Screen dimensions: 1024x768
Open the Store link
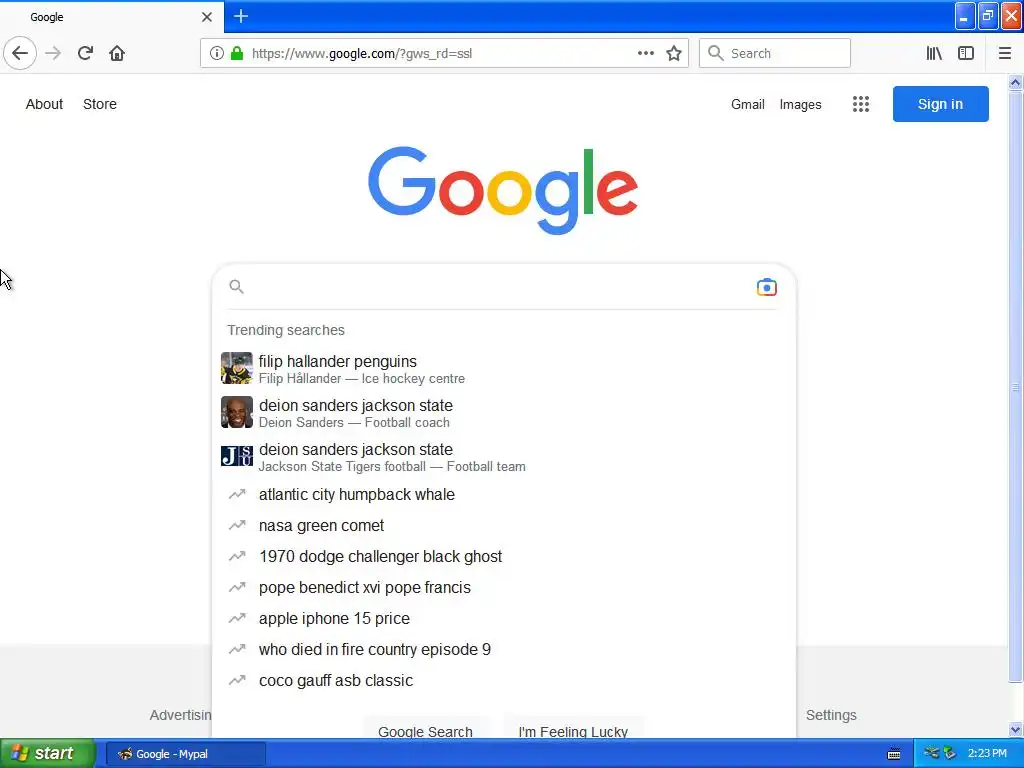(x=100, y=104)
